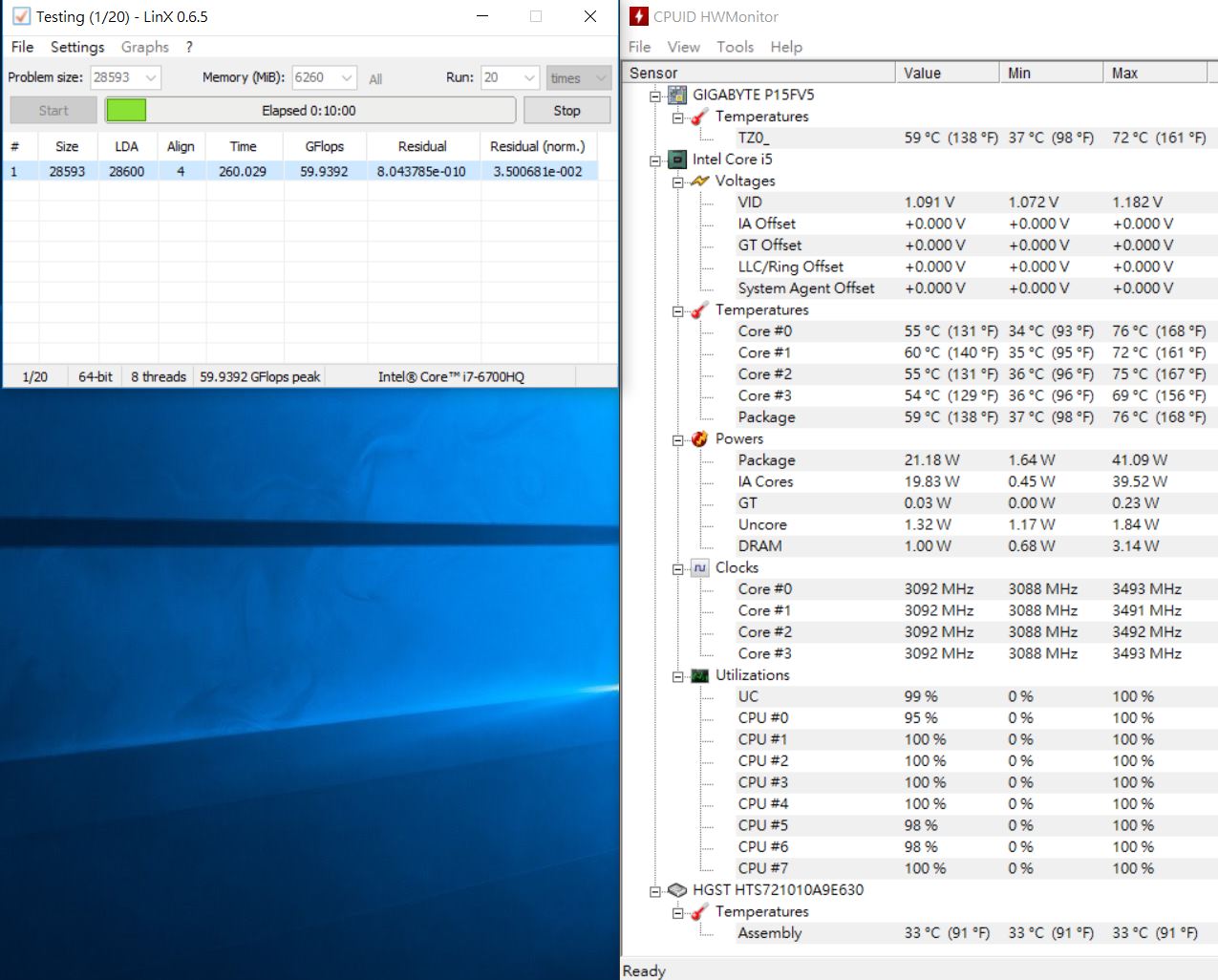This screenshot has height=980, width=1218.
Task: Click the 59.9392 GFlops peak status entry
Action: [x=260, y=376]
